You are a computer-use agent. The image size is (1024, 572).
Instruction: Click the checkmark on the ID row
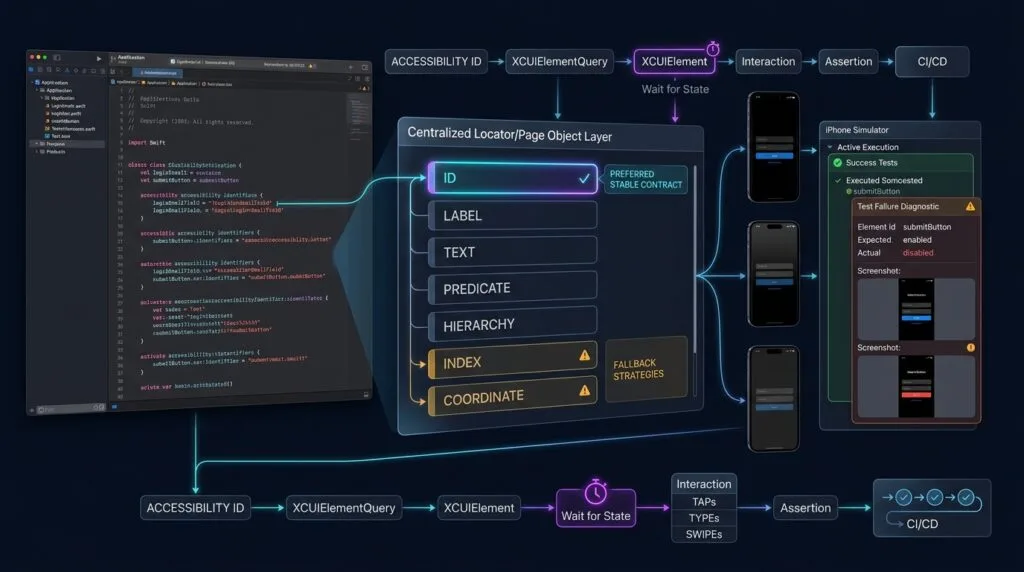tap(584, 178)
